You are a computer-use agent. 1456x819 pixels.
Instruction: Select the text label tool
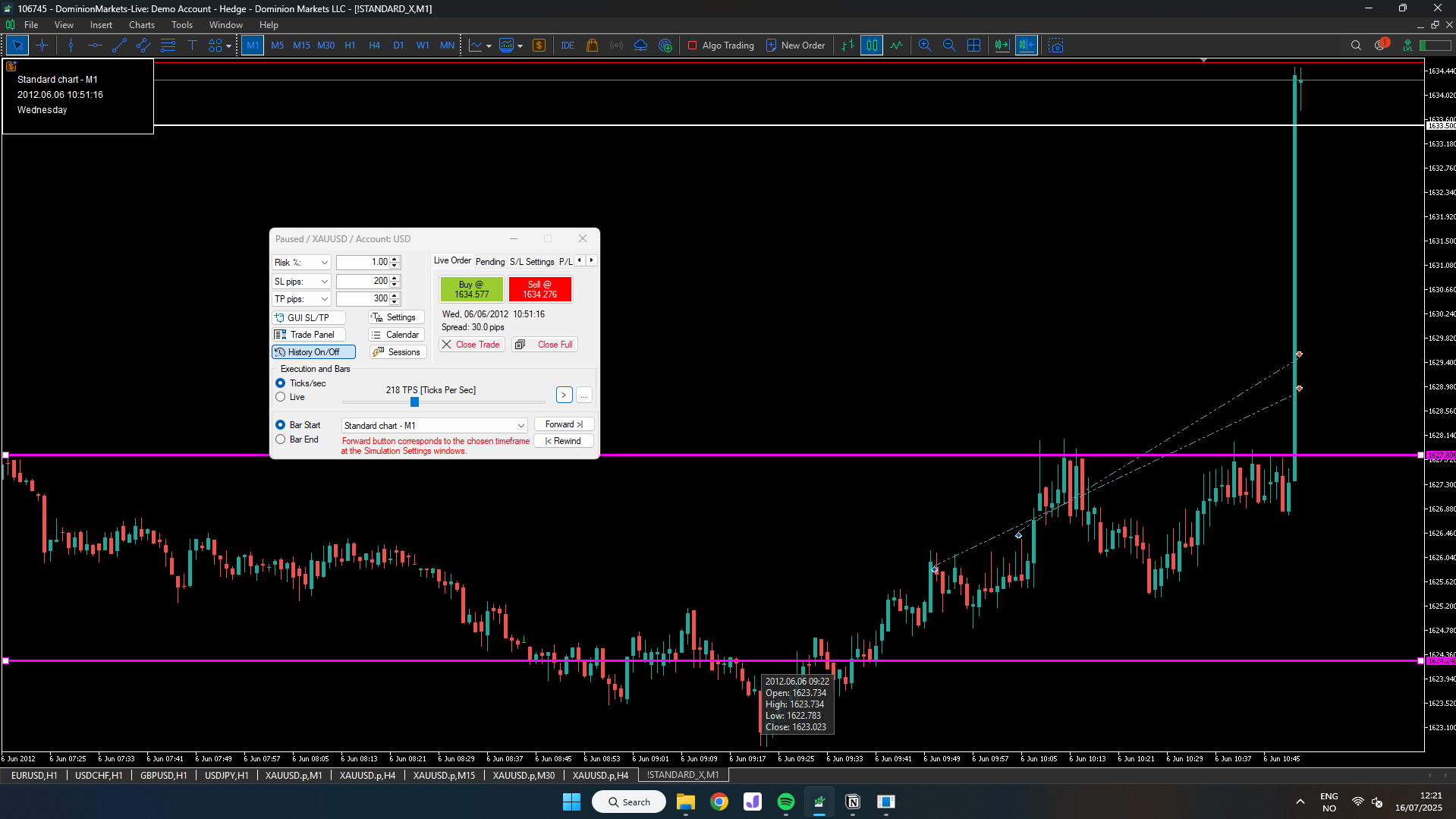click(x=192, y=46)
